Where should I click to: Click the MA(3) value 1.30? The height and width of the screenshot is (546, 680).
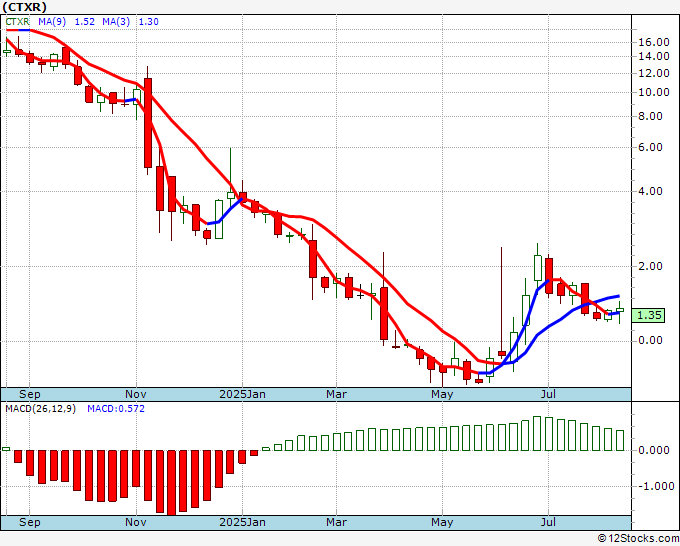[148, 22]
